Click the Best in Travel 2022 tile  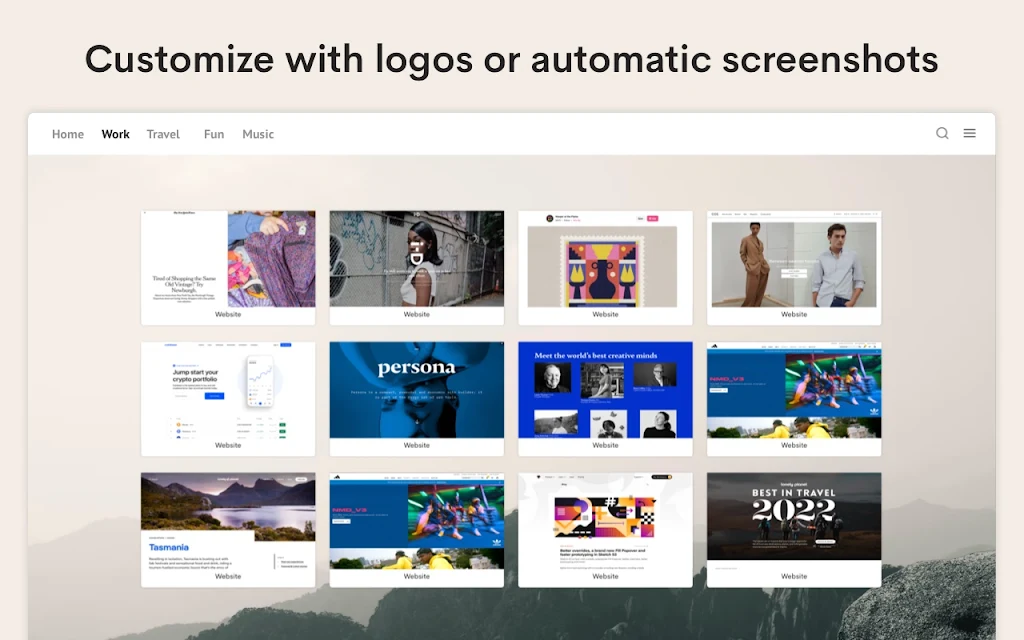click(x=794, y=530)
